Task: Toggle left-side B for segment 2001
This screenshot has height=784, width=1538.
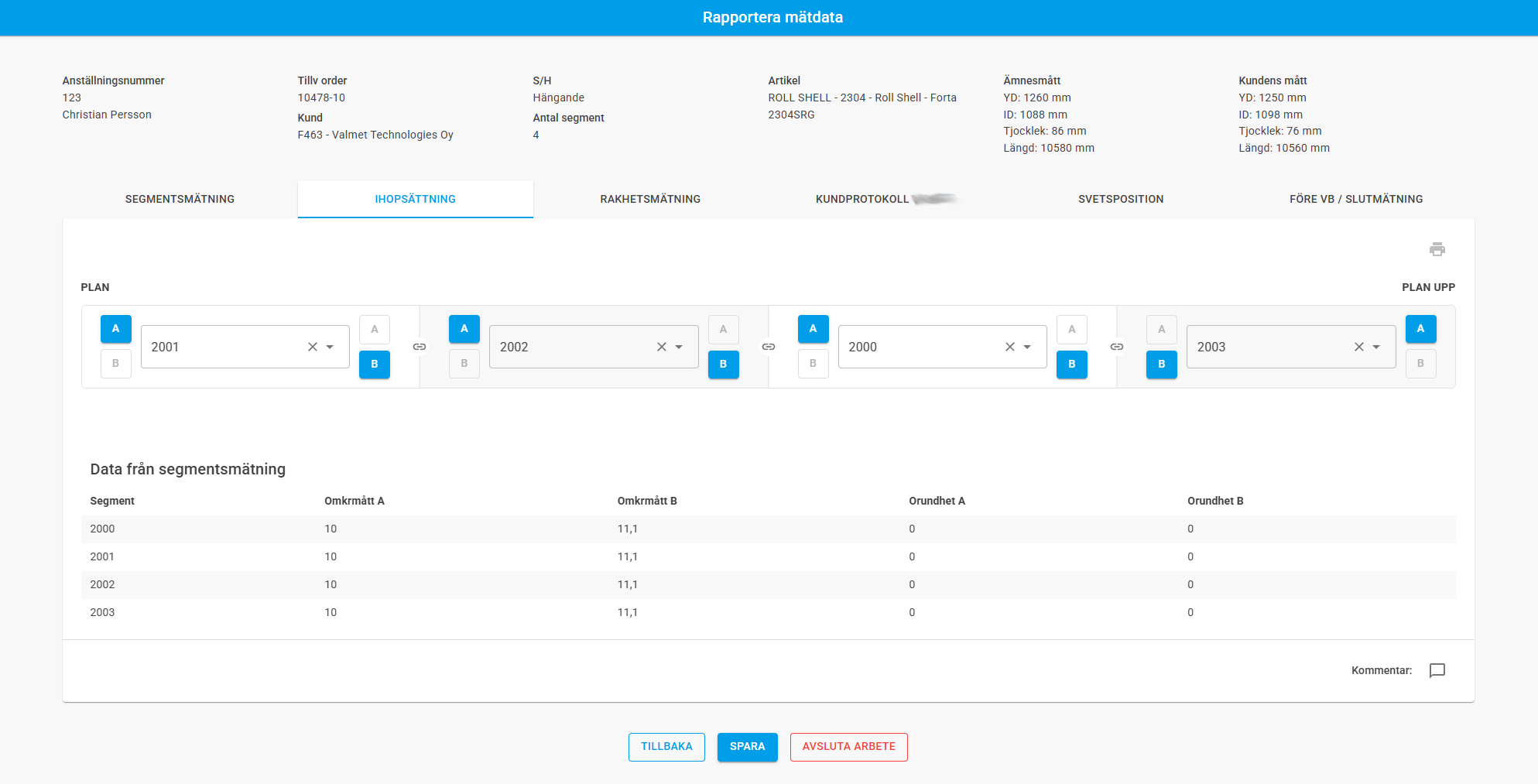Action: point(116,364)
